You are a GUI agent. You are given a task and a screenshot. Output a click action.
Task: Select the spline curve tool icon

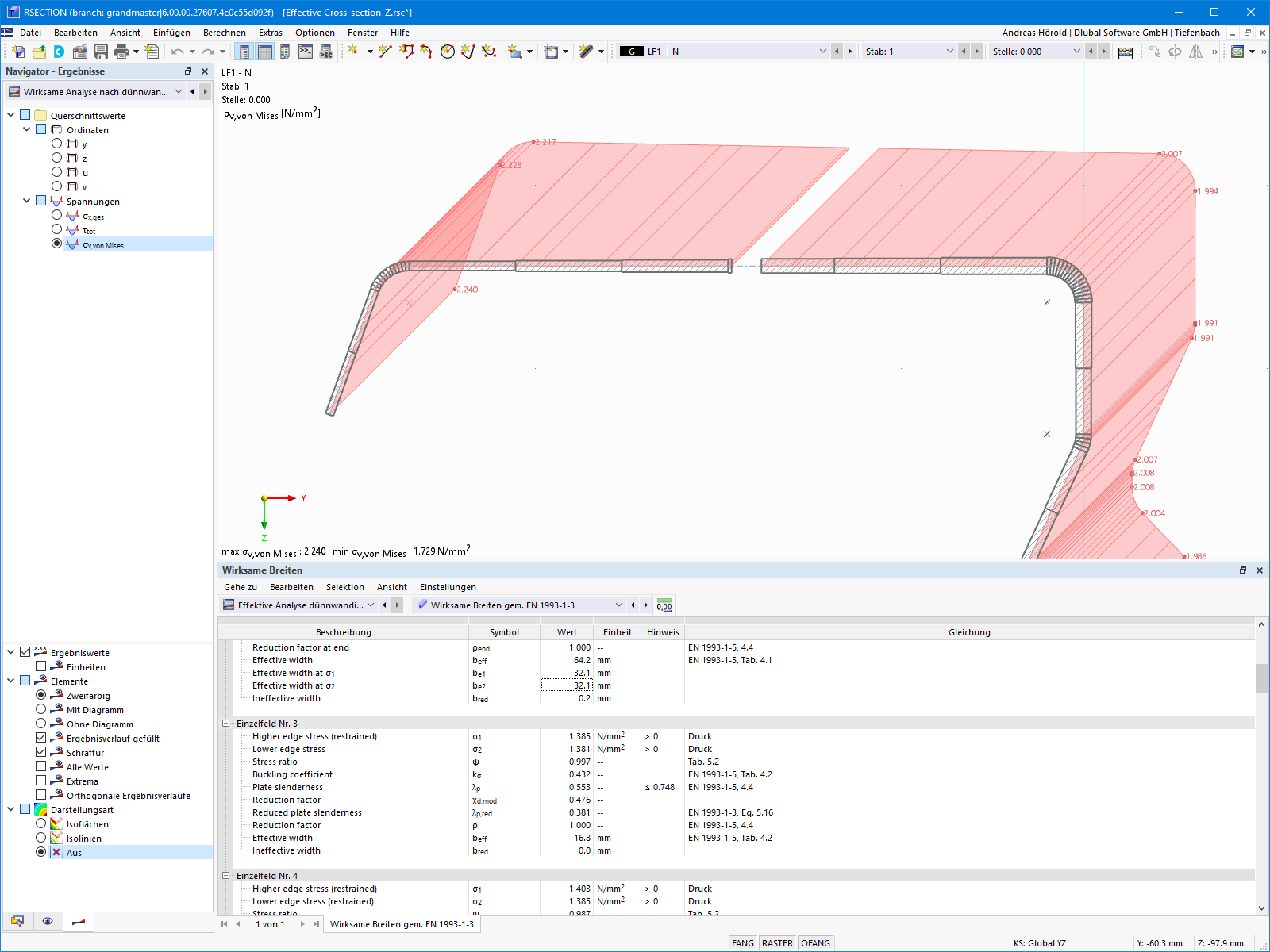pos(489,52)
